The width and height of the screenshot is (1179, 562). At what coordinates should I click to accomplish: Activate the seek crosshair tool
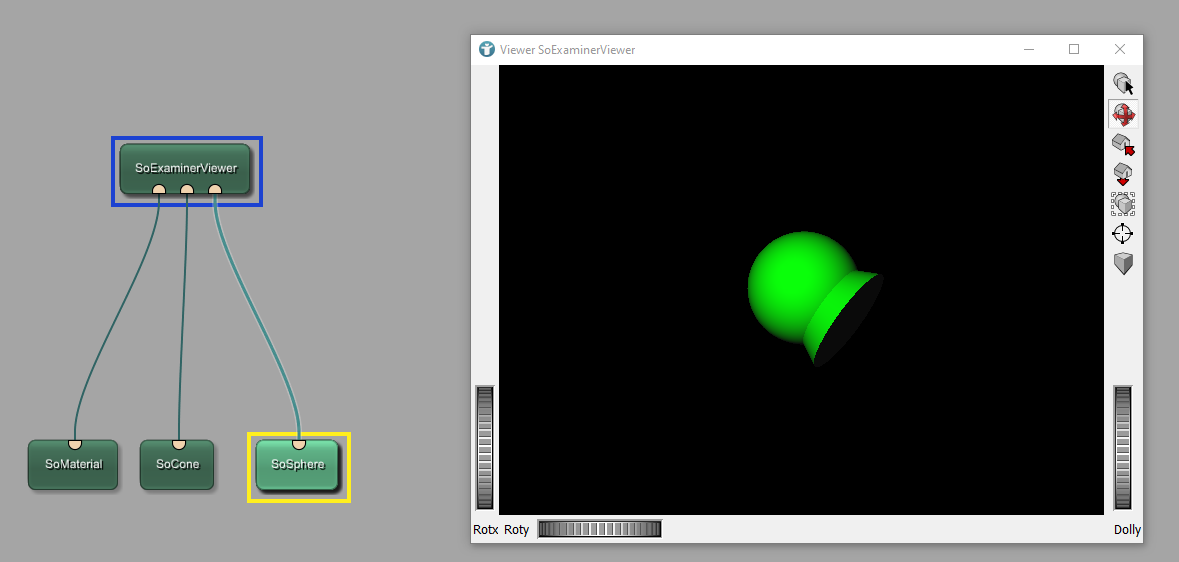point(1122,234)
